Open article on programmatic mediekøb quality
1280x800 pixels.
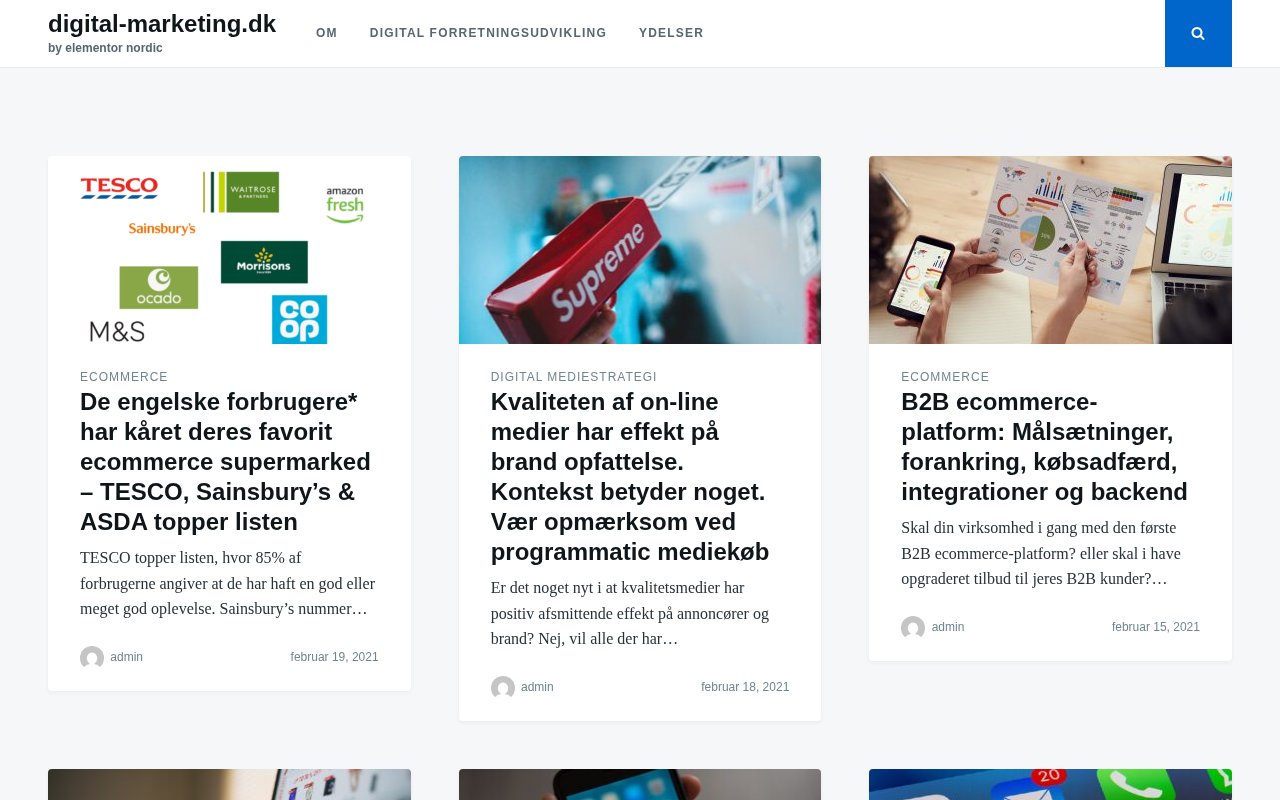point(630,477)
